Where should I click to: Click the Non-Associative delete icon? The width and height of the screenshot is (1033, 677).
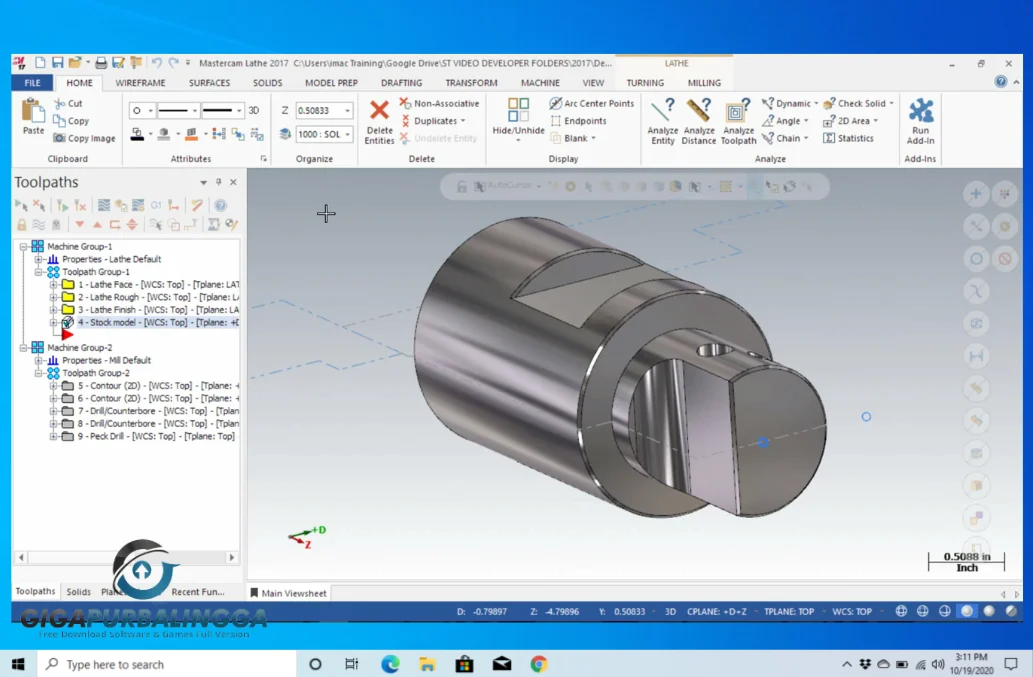click(x=405, y=103)
